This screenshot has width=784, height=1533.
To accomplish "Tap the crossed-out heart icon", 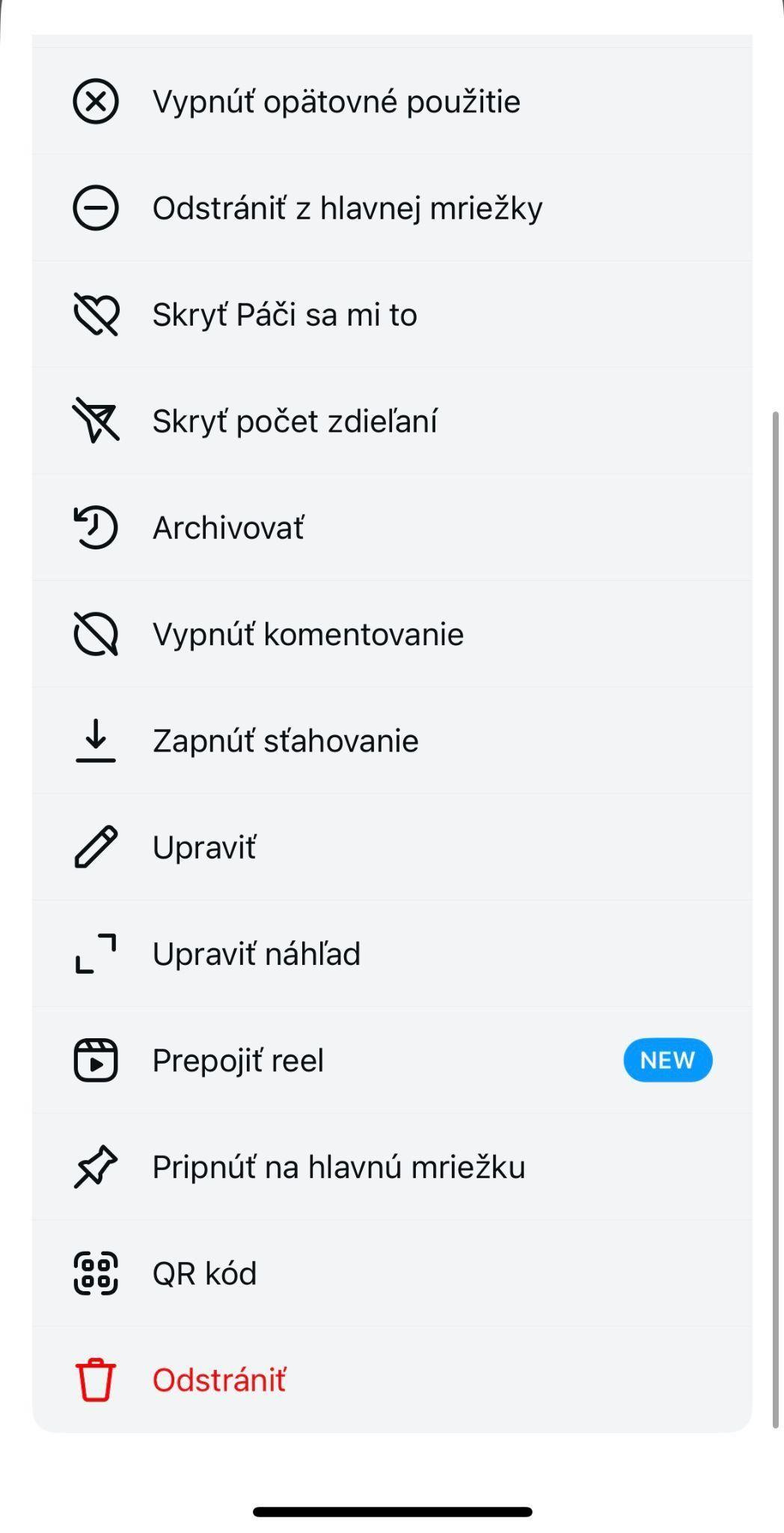I will point(96,314).
